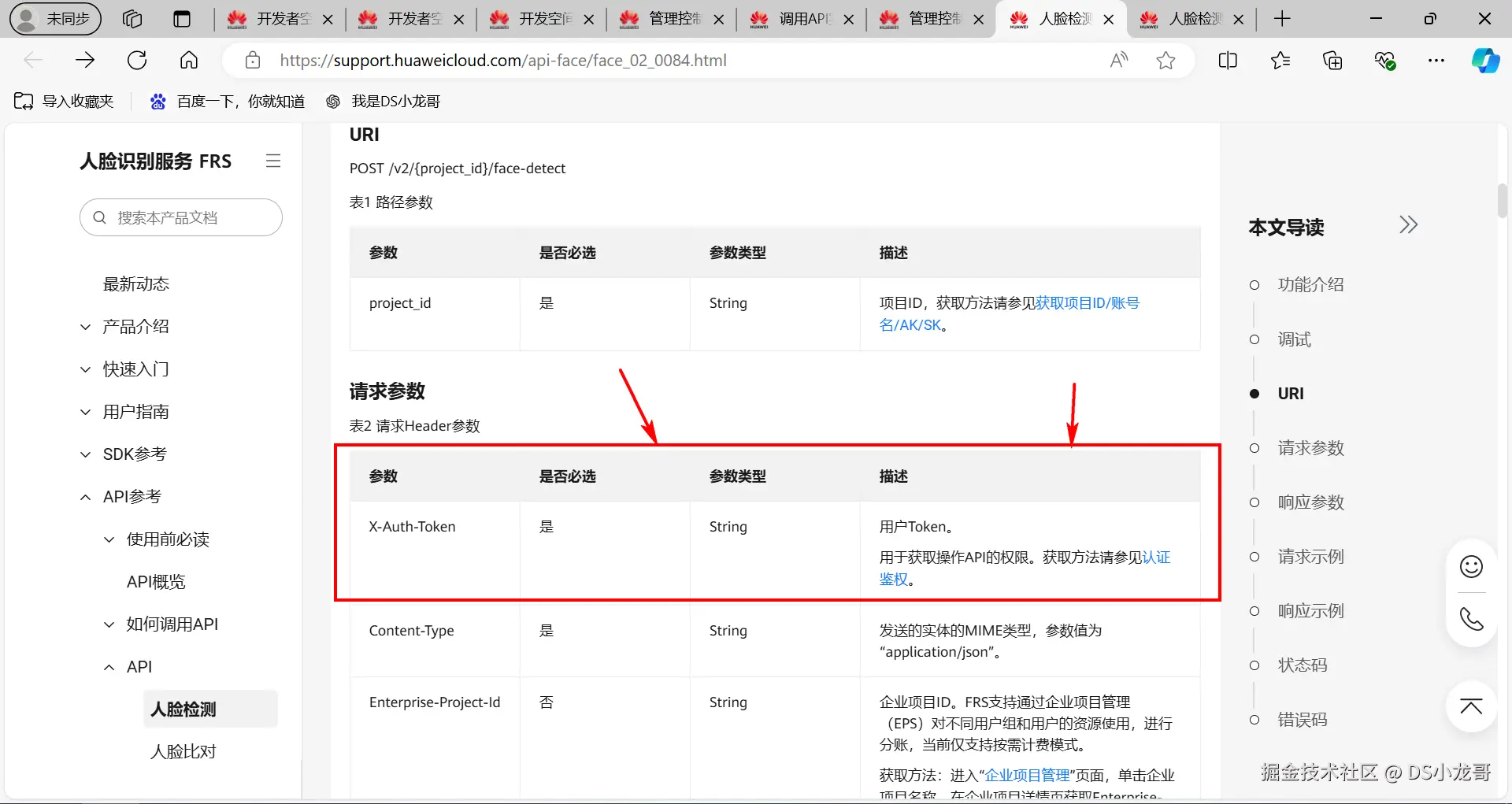Open the phone contact icon
Screen dimensions: 1512x804
(x=1471, y=619)
